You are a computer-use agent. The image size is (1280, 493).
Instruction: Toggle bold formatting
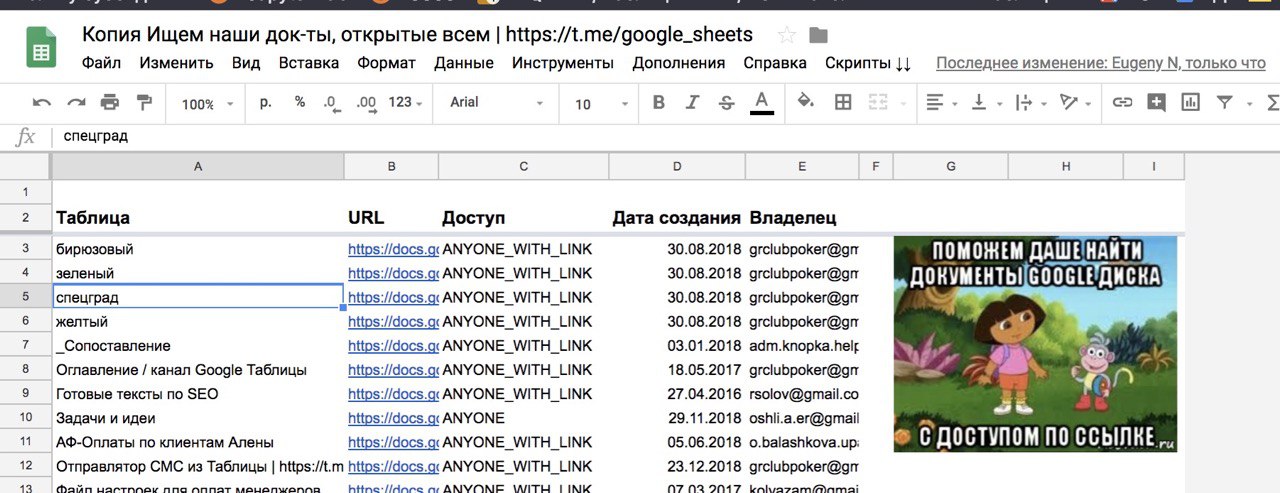658,102
